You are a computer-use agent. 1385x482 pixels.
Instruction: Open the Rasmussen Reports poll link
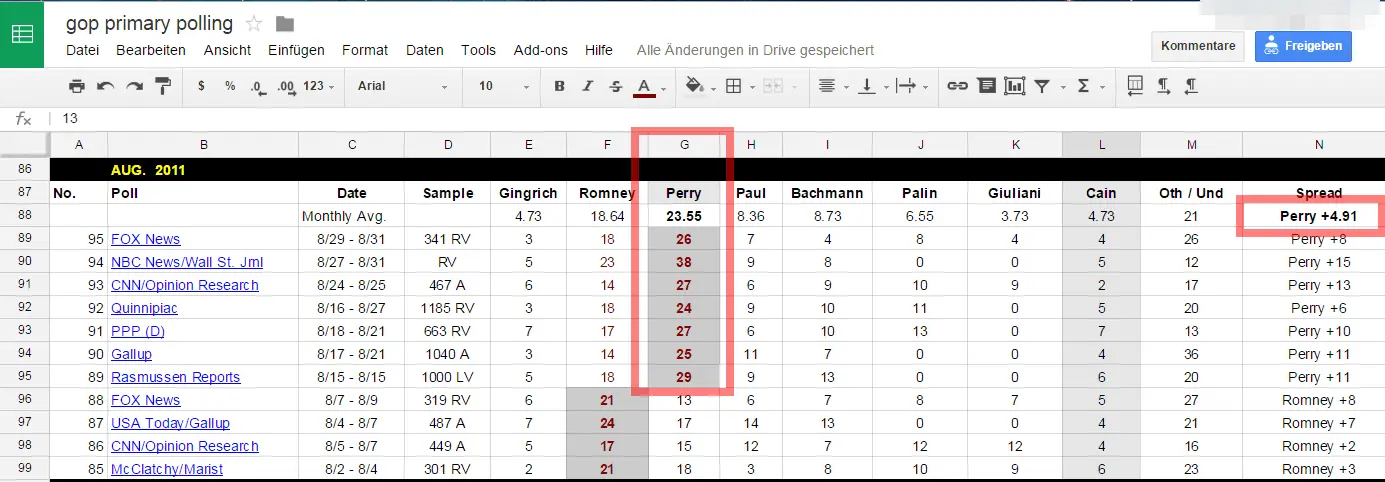coord(176,377)
